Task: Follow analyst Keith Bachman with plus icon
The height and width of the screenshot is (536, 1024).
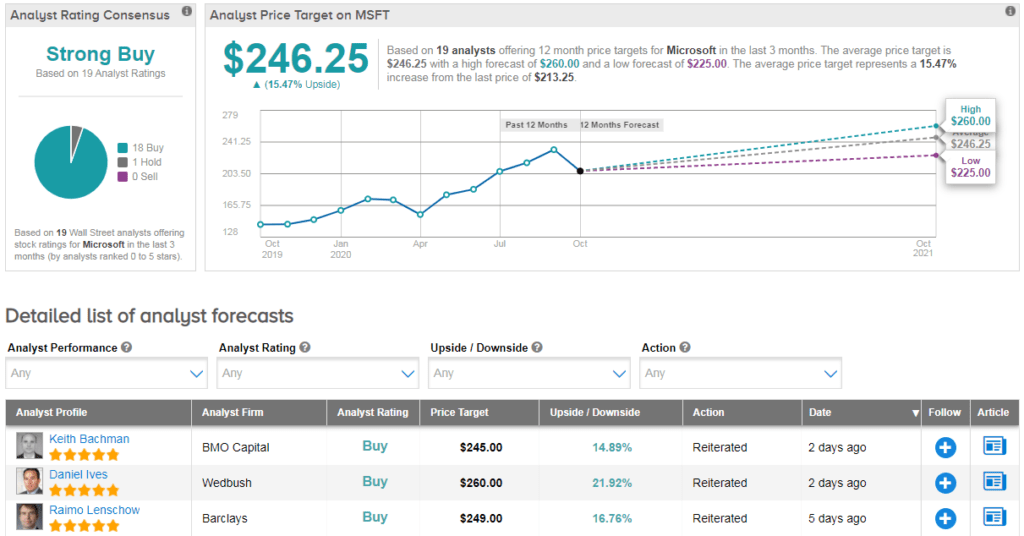Action: click(945, 447)
